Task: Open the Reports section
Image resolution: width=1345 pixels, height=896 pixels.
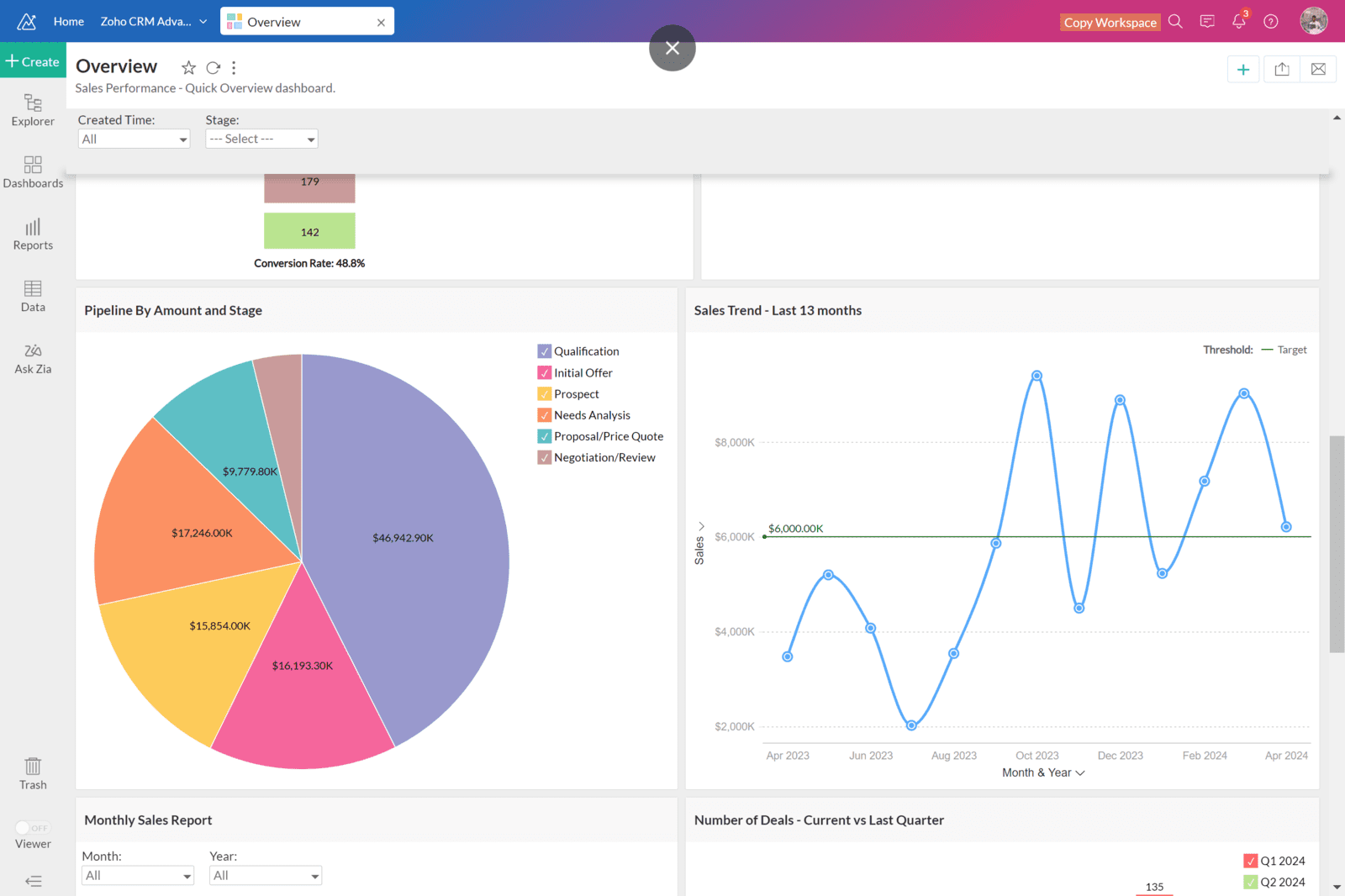Action: pyautogui.click(x=33, y=235)
